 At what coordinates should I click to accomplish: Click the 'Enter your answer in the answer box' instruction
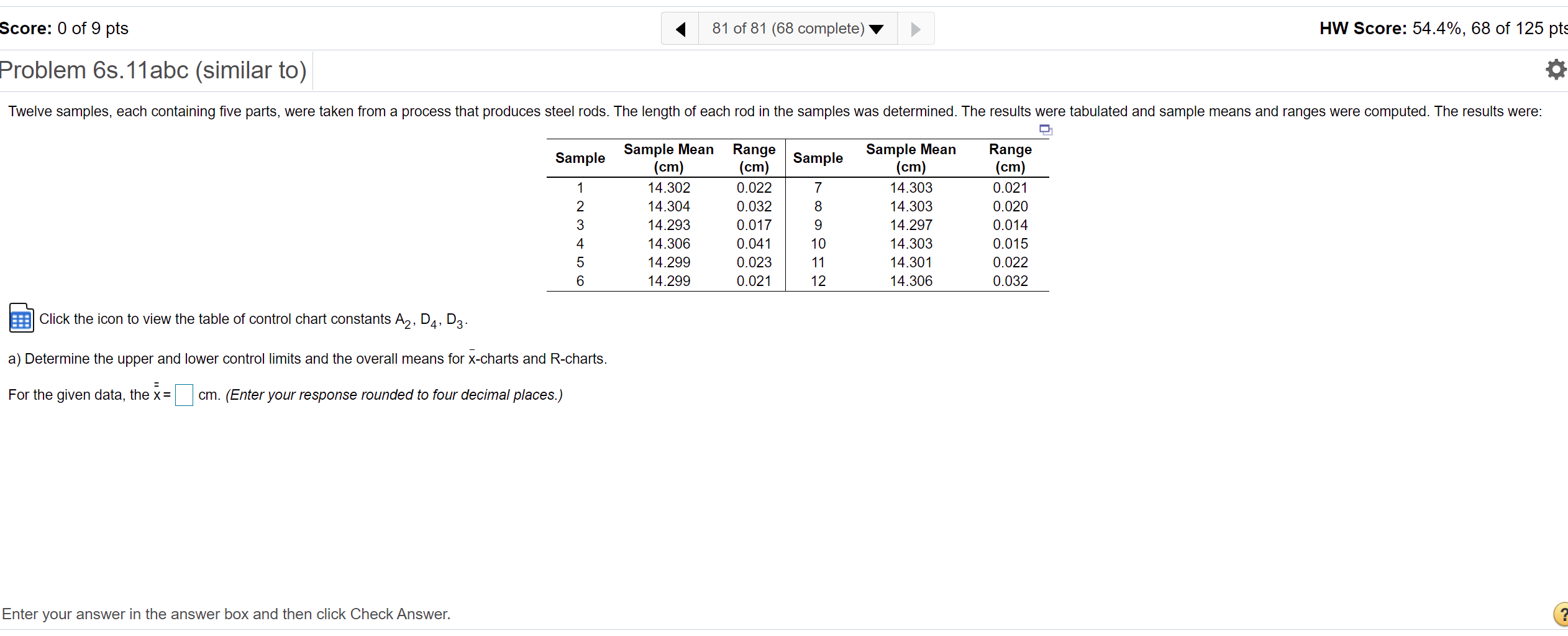(226, 614)
